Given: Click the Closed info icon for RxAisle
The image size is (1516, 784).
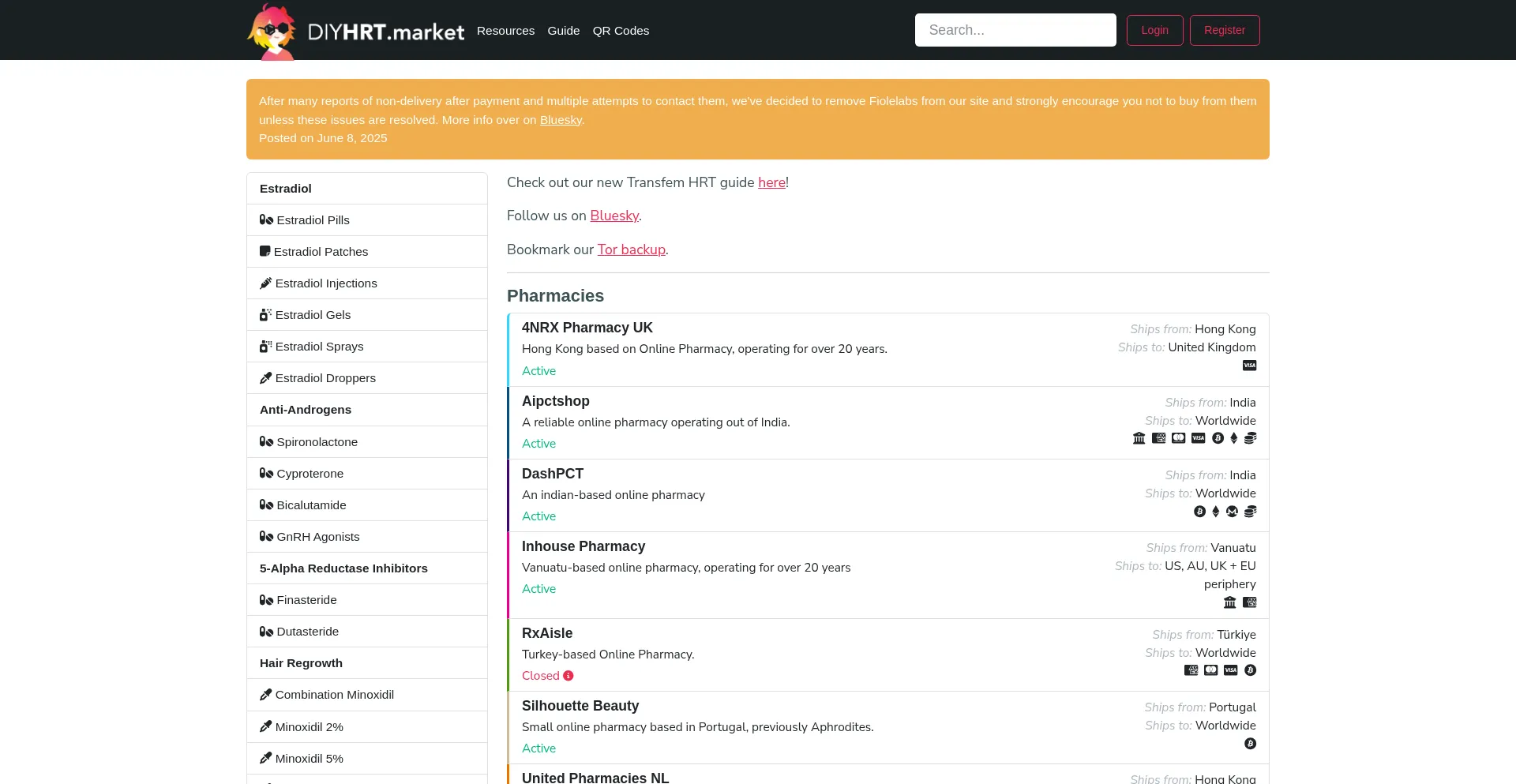Looking at the screenshot, I should (568, 676).
